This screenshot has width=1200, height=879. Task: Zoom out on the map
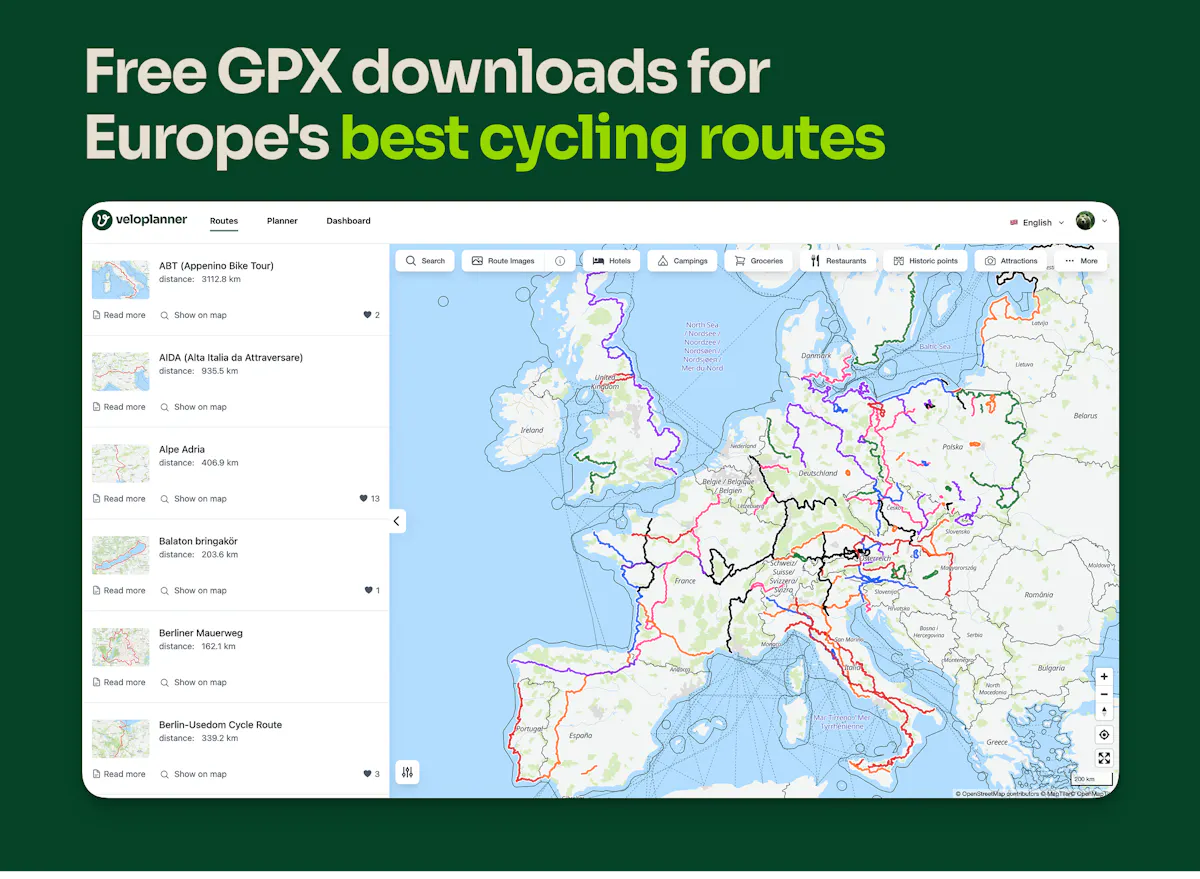[1104, 694]
